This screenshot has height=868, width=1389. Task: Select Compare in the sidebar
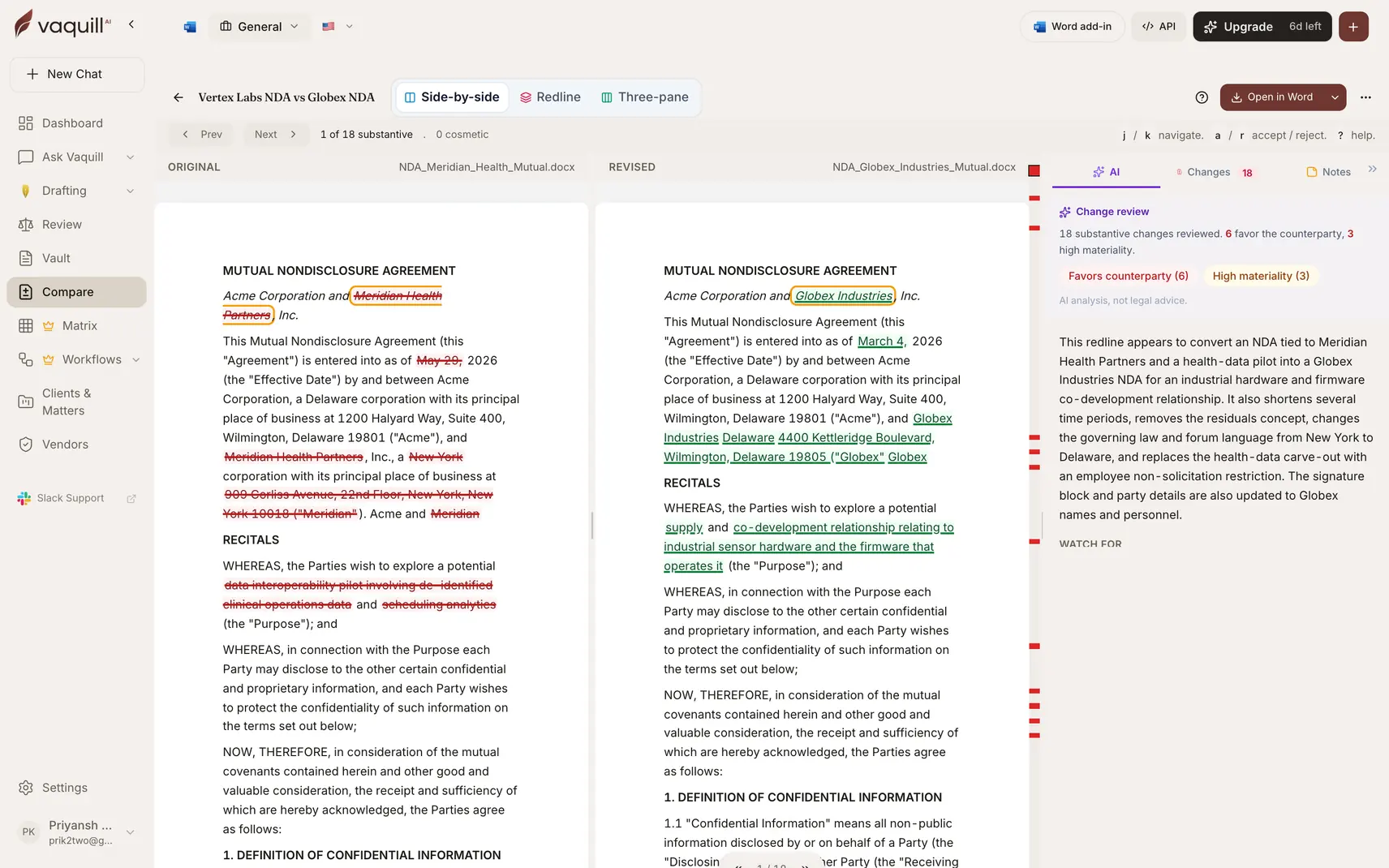click(76, 292)
